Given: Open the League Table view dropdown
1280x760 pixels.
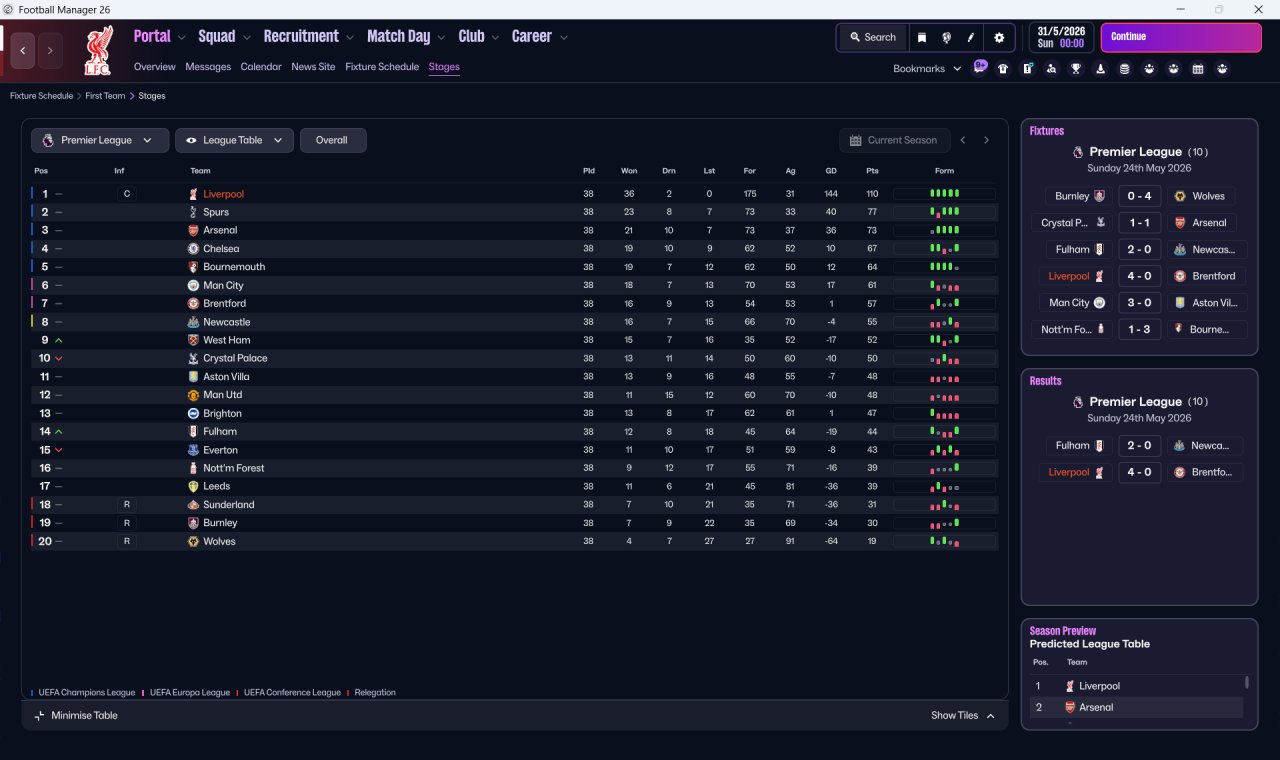Looking at the screenshot, I should 234,140.
